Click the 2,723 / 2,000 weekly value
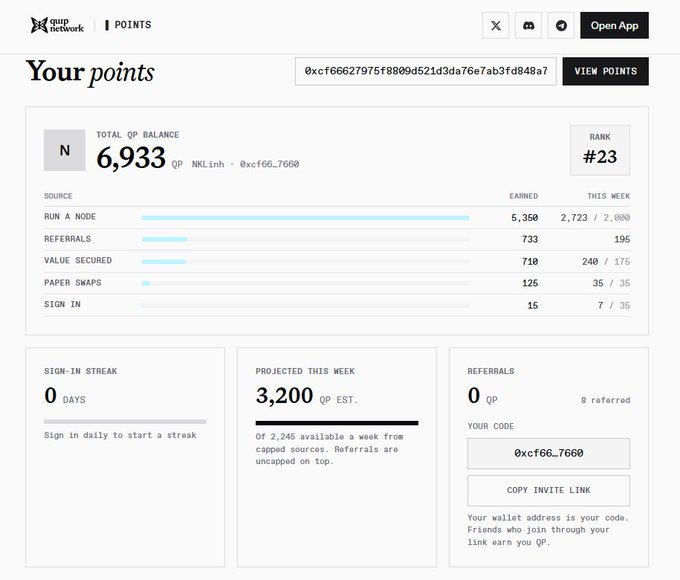This screenshot has width=680, height=580. point(595,218)
